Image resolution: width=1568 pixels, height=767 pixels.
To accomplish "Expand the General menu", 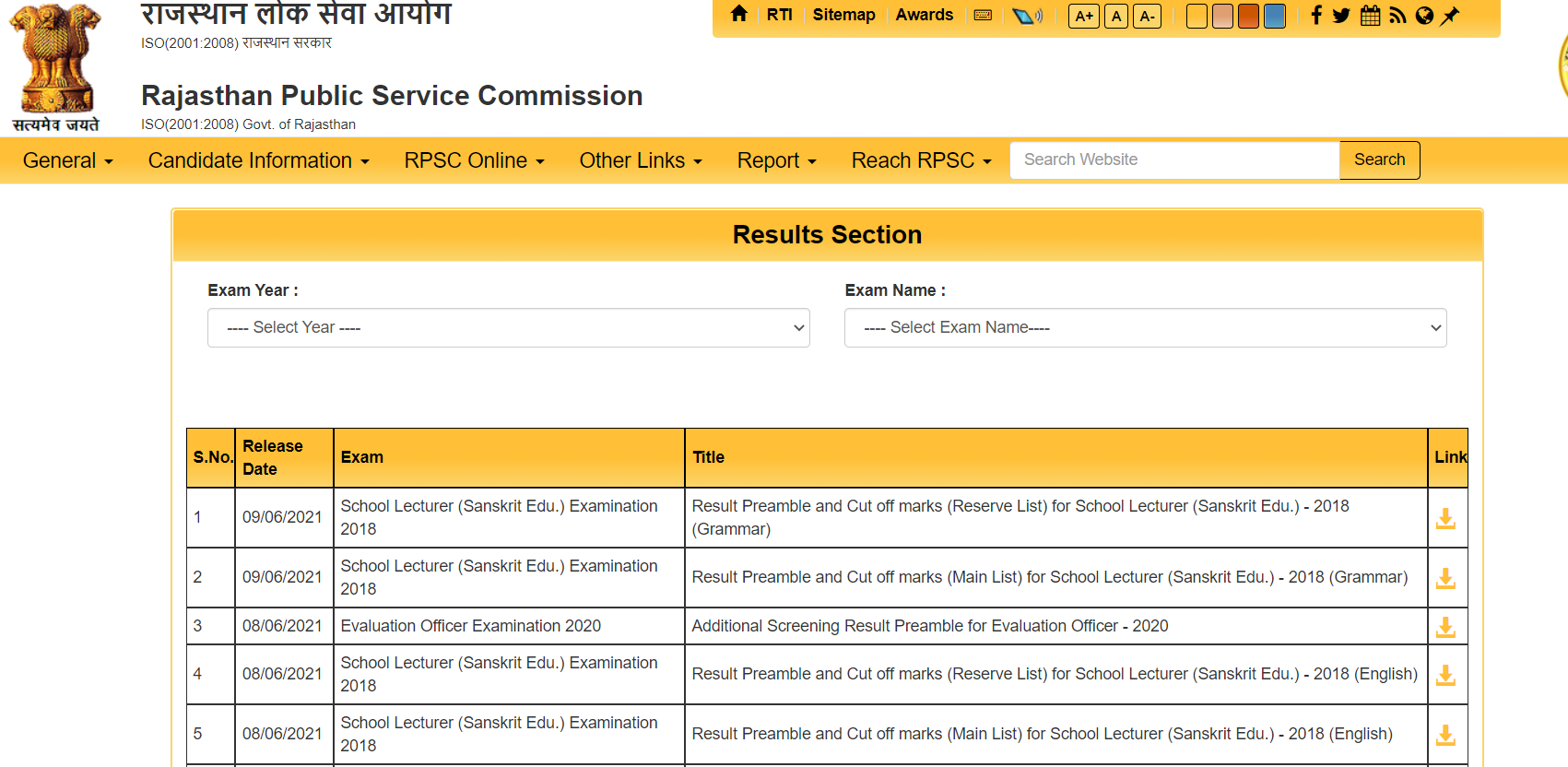I will tap(67, 160).
